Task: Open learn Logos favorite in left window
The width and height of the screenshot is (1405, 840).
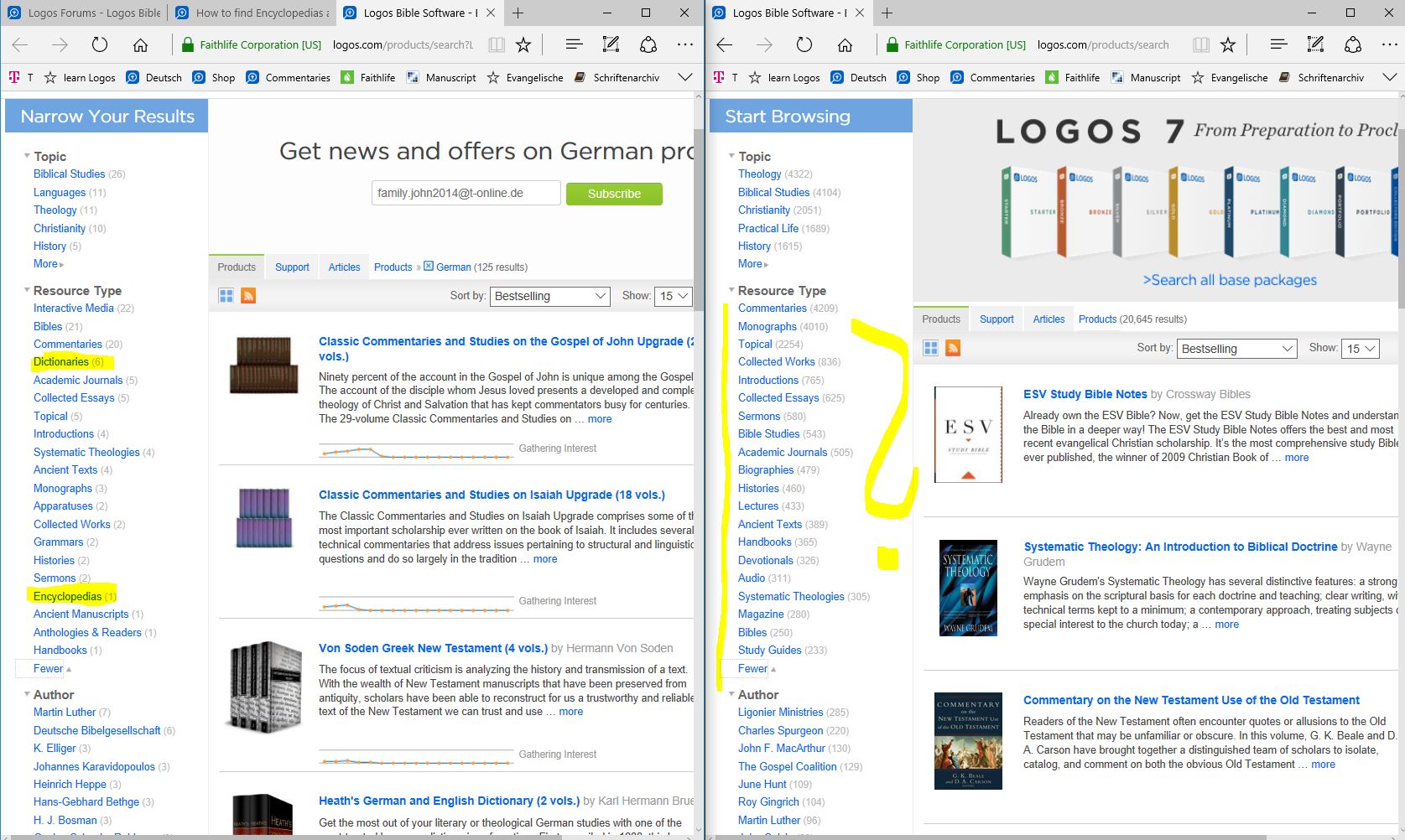Action: click(x=80, y=78)
